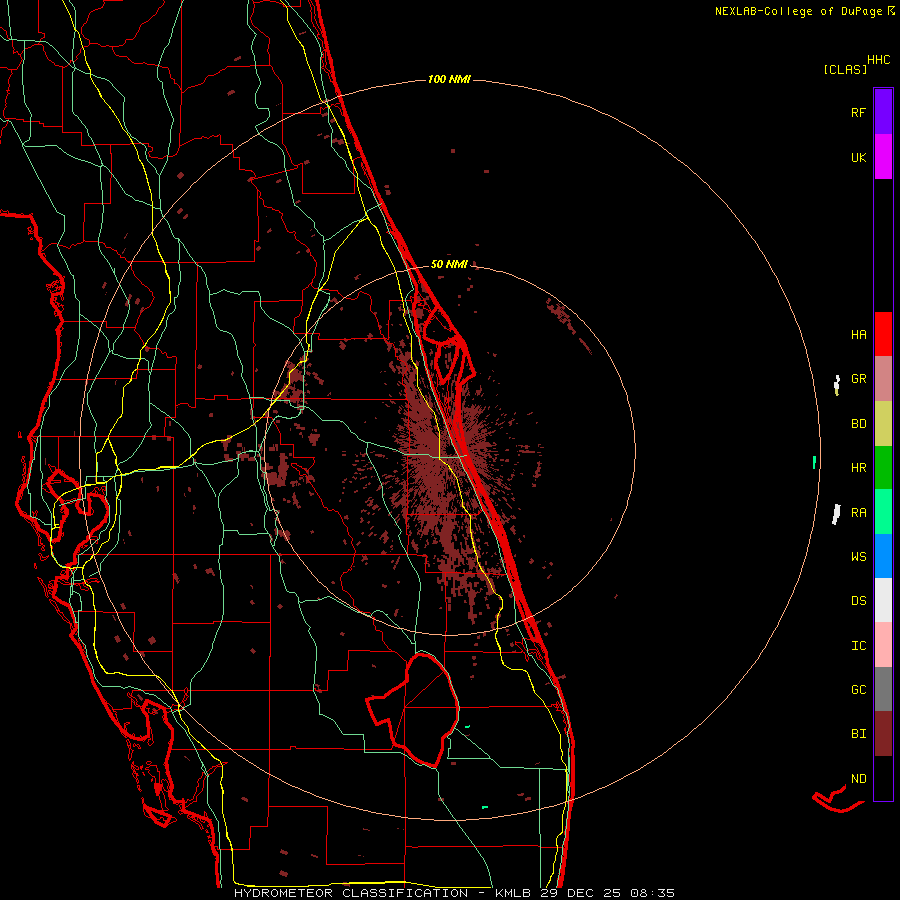900x900 pixels.
Task: Click the RA legend label text
Action: pos(858,512)
